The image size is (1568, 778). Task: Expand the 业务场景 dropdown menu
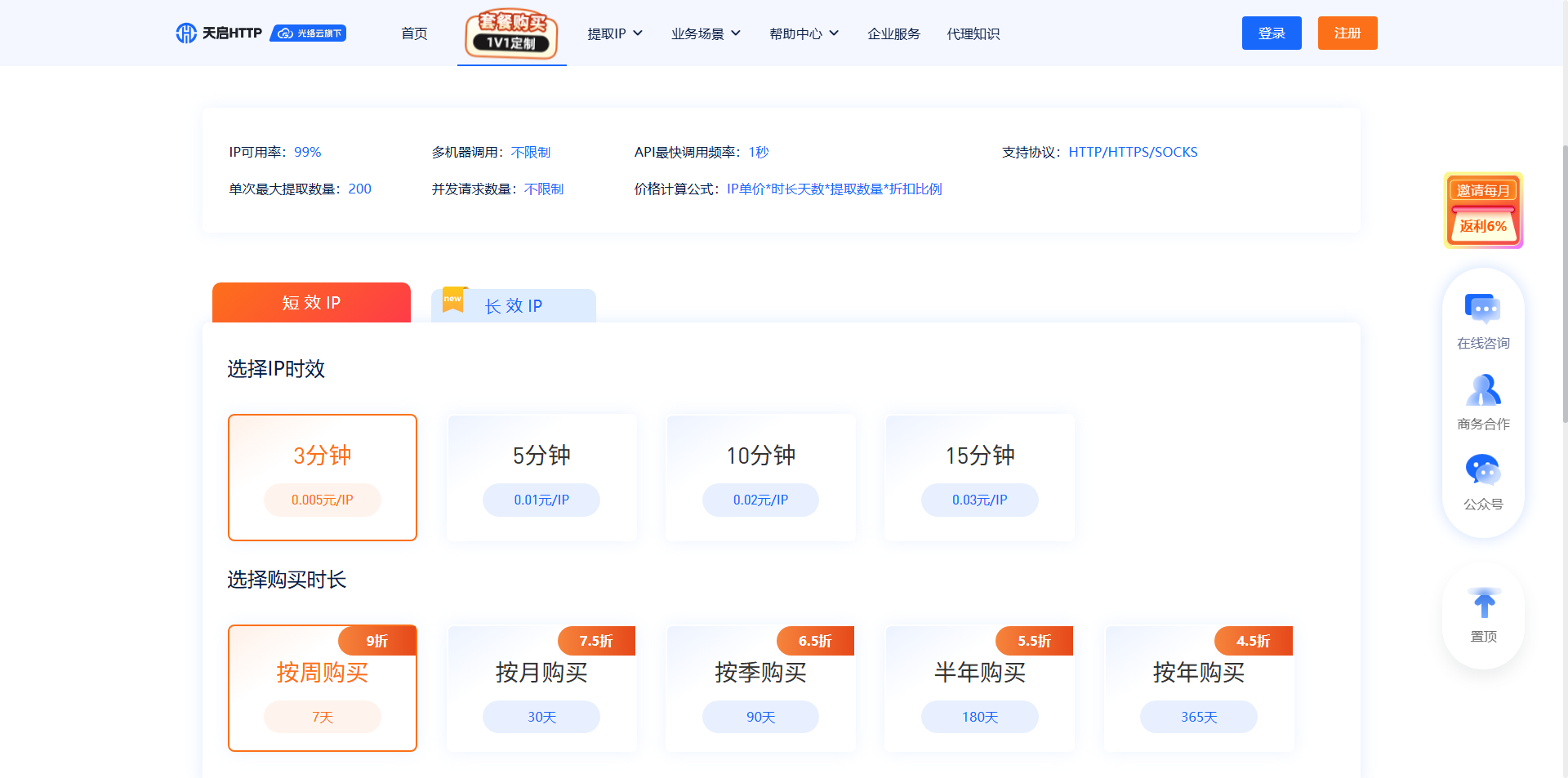[x=706, y=33]
